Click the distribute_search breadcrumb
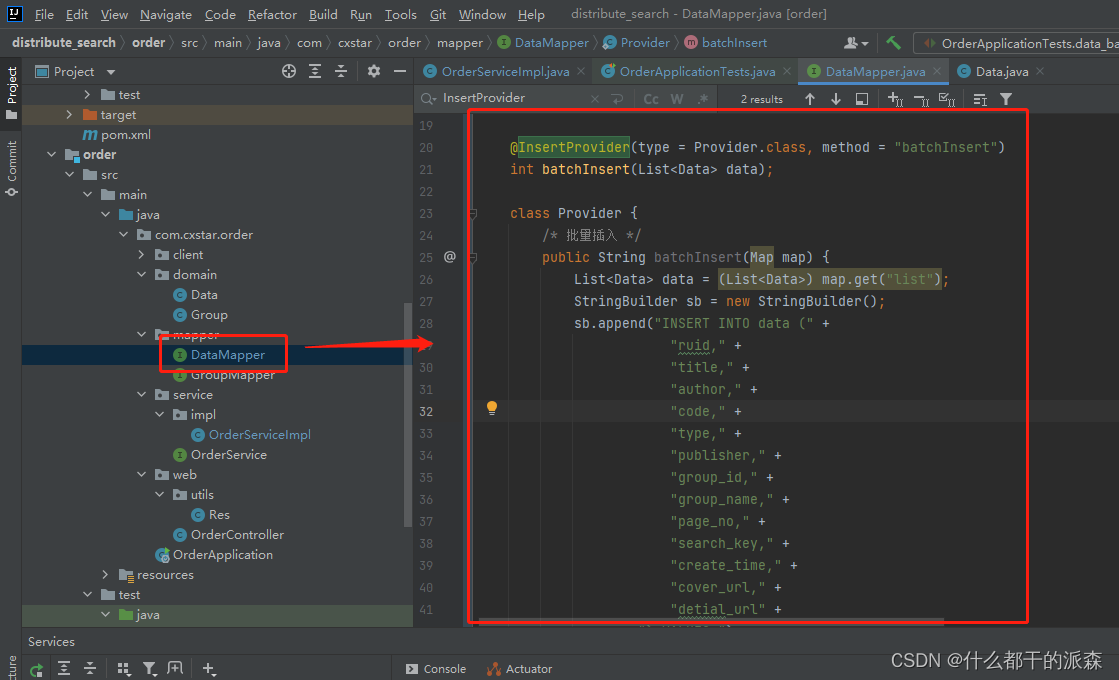Screen dimensions: 1119x680 [64, 43]
